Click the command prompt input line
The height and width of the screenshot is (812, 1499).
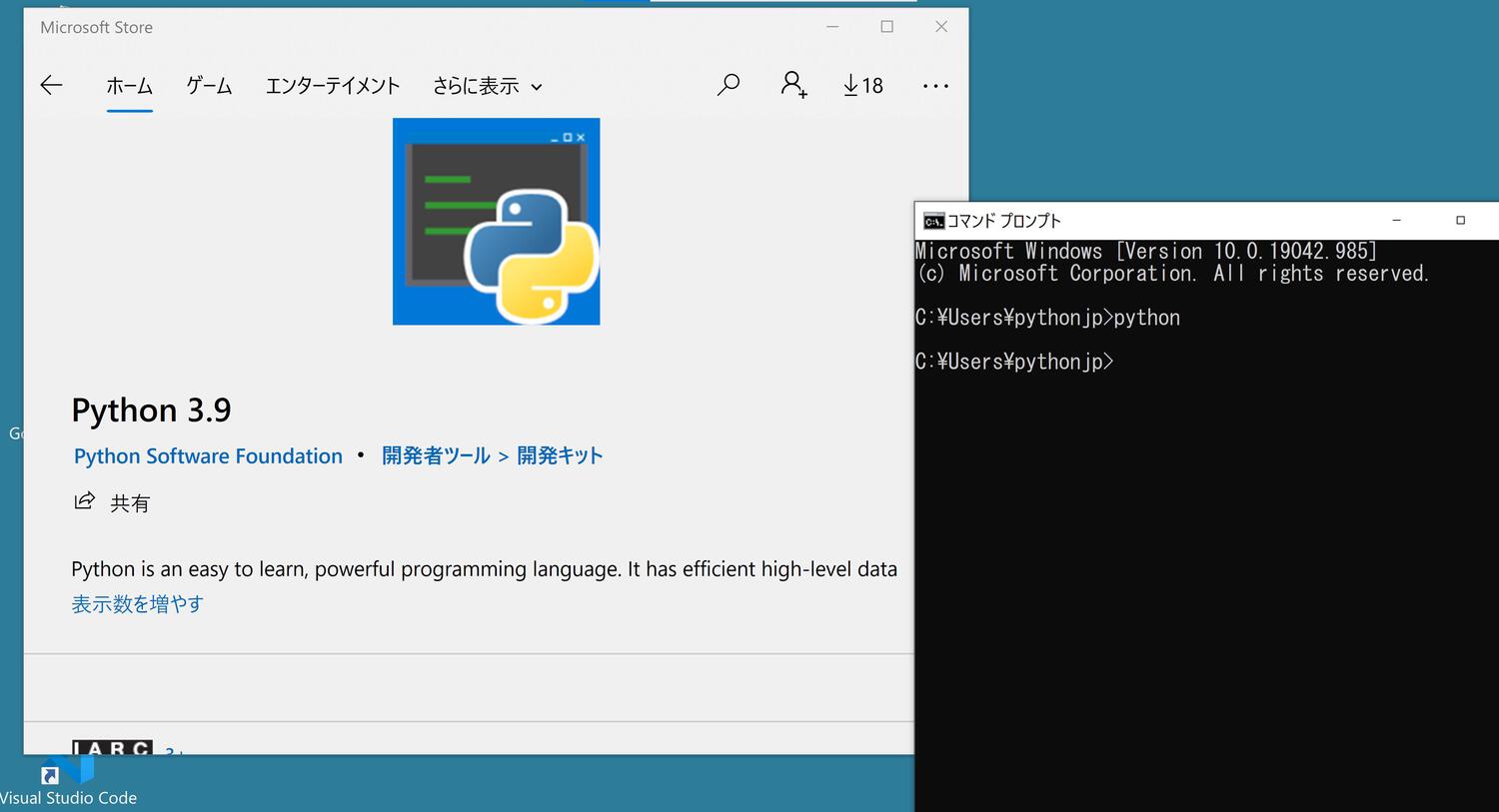[x=1014, y=362]
